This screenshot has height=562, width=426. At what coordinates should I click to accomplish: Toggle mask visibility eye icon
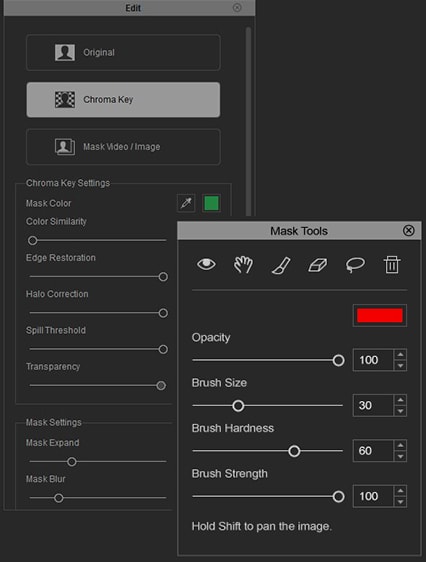click(x=206, y=265)
